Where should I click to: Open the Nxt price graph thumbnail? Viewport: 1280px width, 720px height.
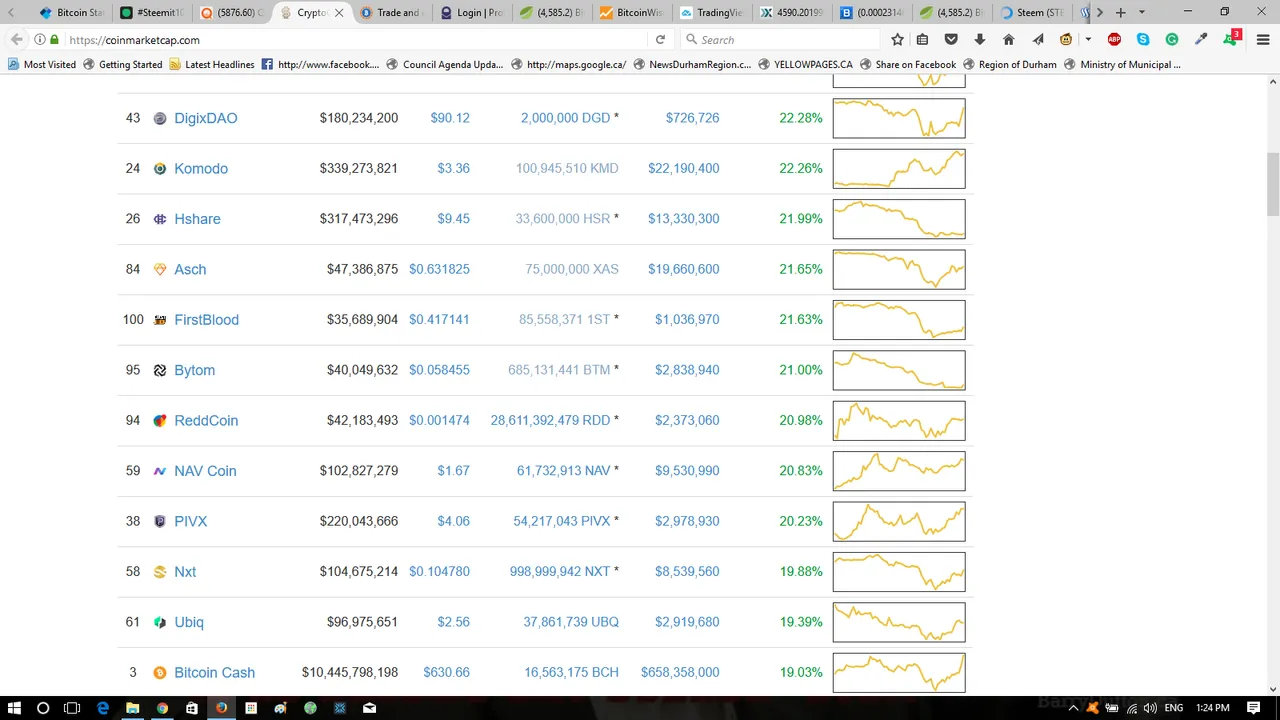[899, 572]
